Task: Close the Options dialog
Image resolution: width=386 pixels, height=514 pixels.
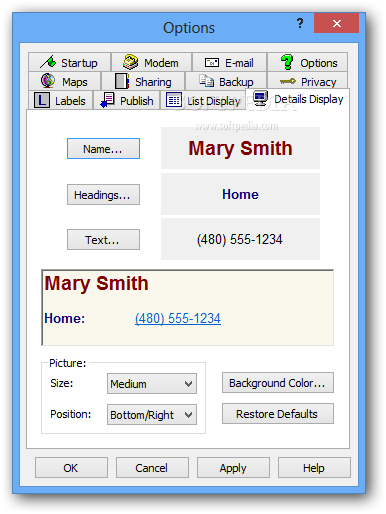Action: pyautogui.click(x=336, y=23)
